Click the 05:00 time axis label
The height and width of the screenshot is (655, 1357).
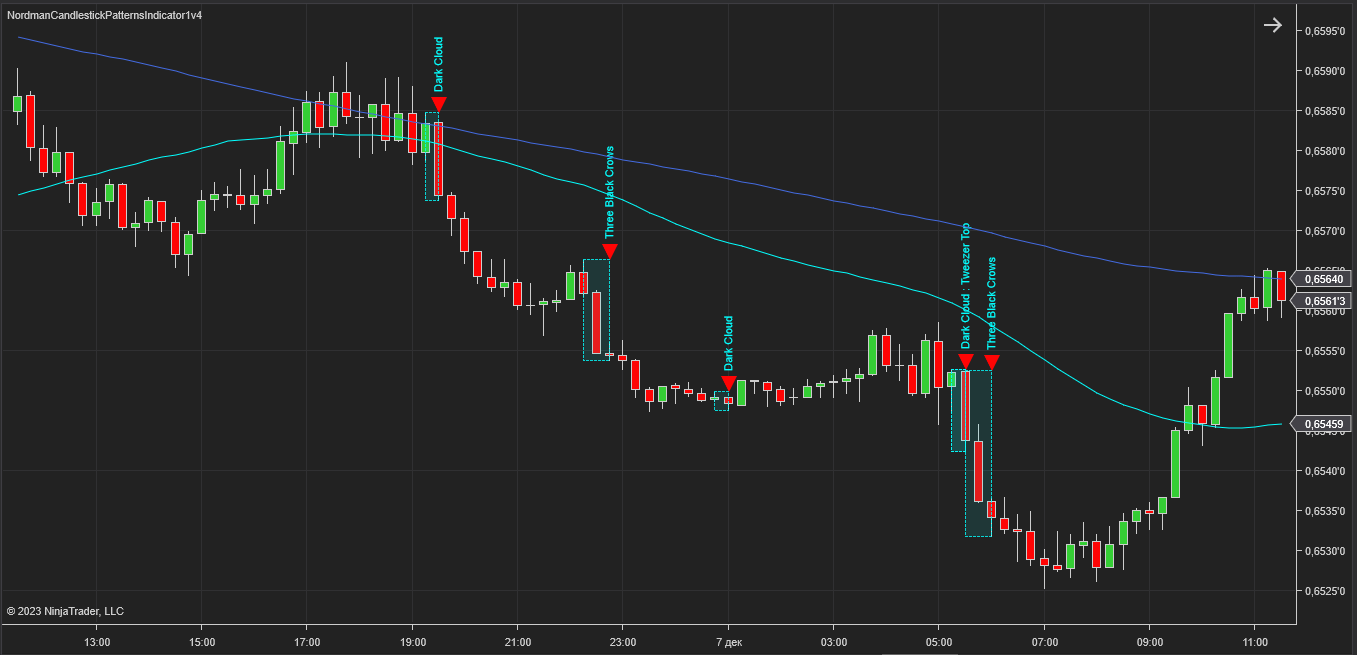tap(939, 642)
